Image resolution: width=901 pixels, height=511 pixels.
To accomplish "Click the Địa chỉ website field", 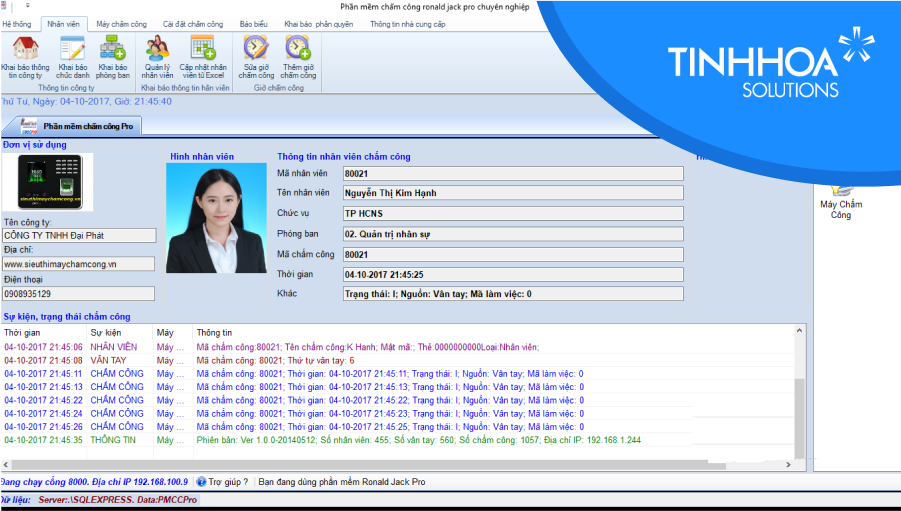I will click(78, 264).
